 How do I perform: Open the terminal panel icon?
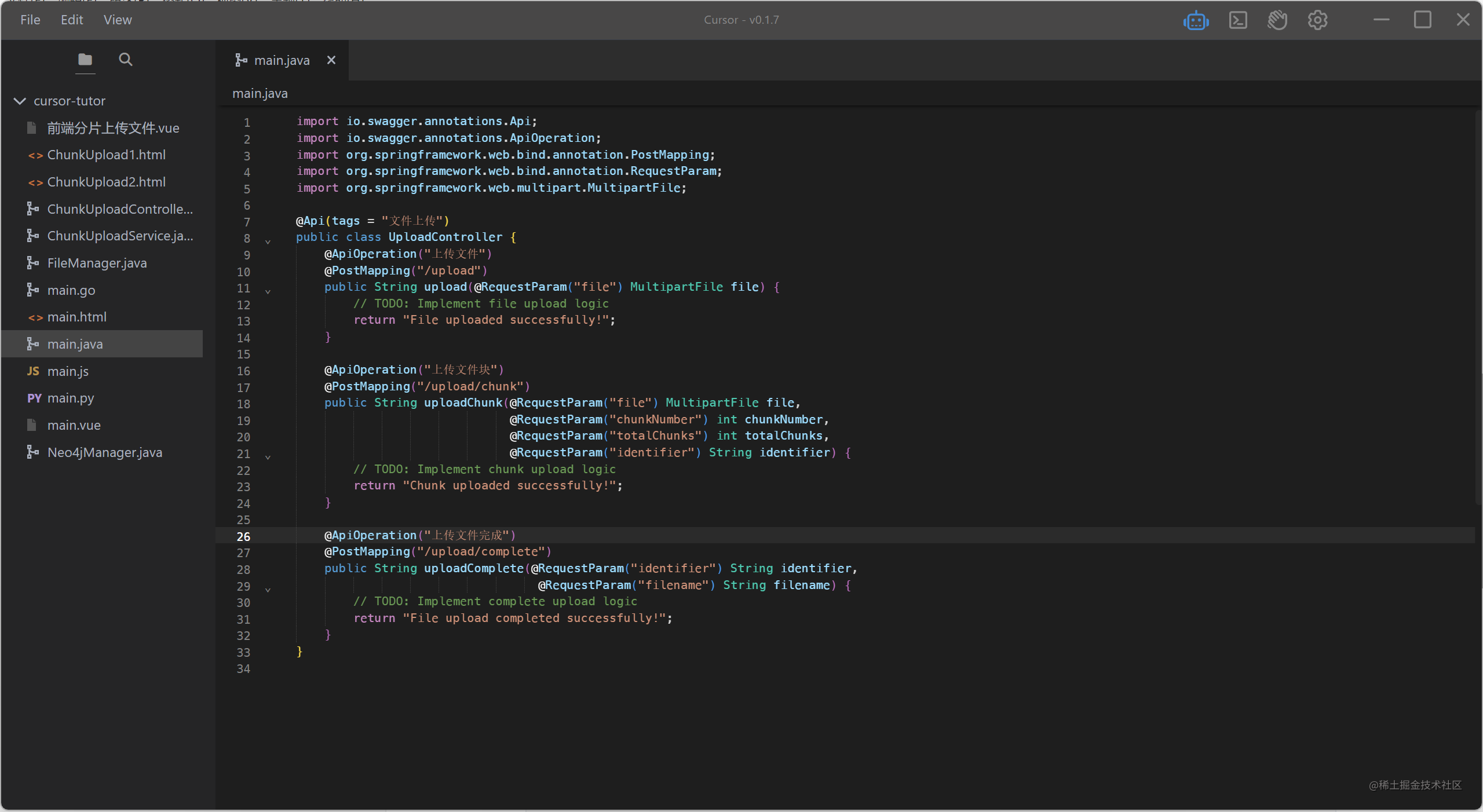tap(1237, 21)
